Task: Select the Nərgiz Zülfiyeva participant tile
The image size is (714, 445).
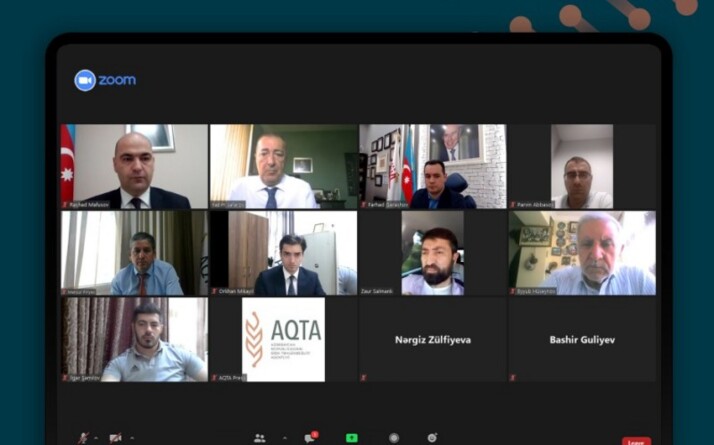Action: (433, 339)
